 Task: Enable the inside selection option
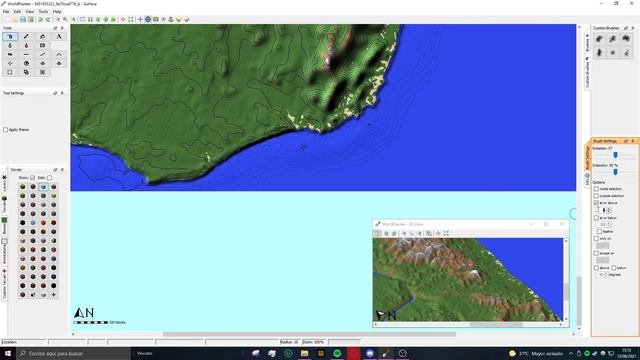coord(596,189)
